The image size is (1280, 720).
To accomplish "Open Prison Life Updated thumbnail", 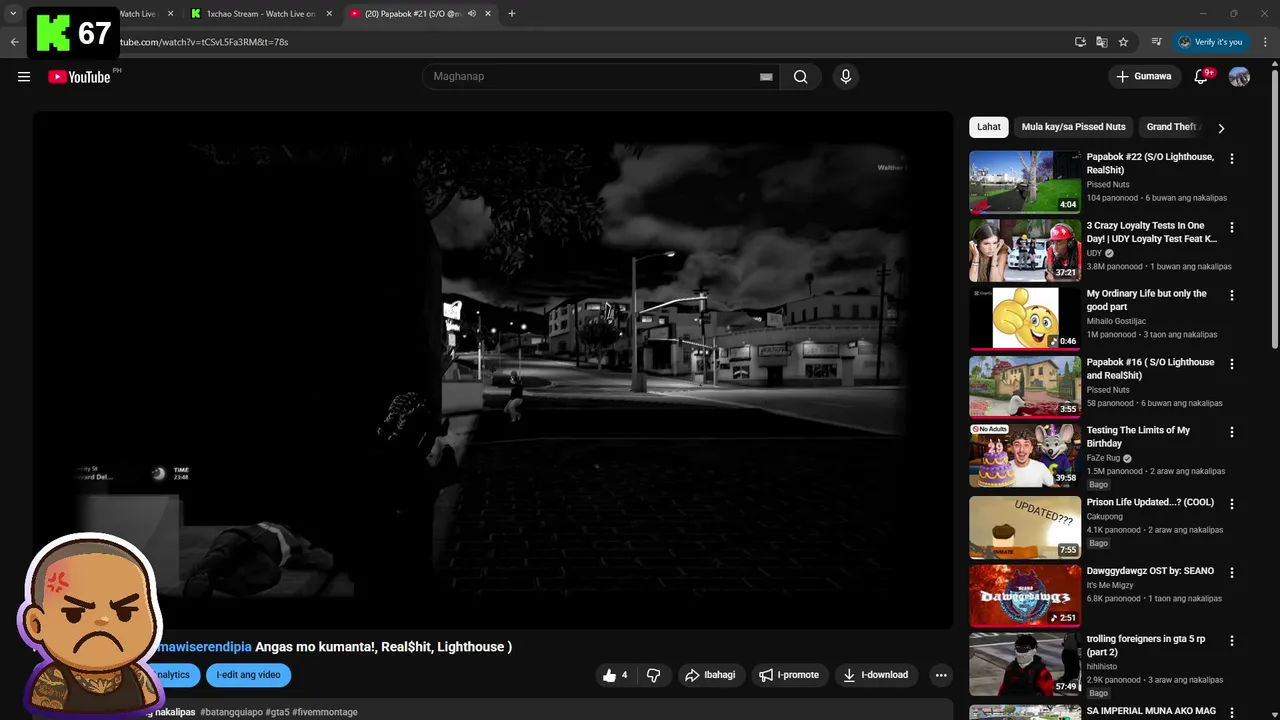I will [1025, 527].
